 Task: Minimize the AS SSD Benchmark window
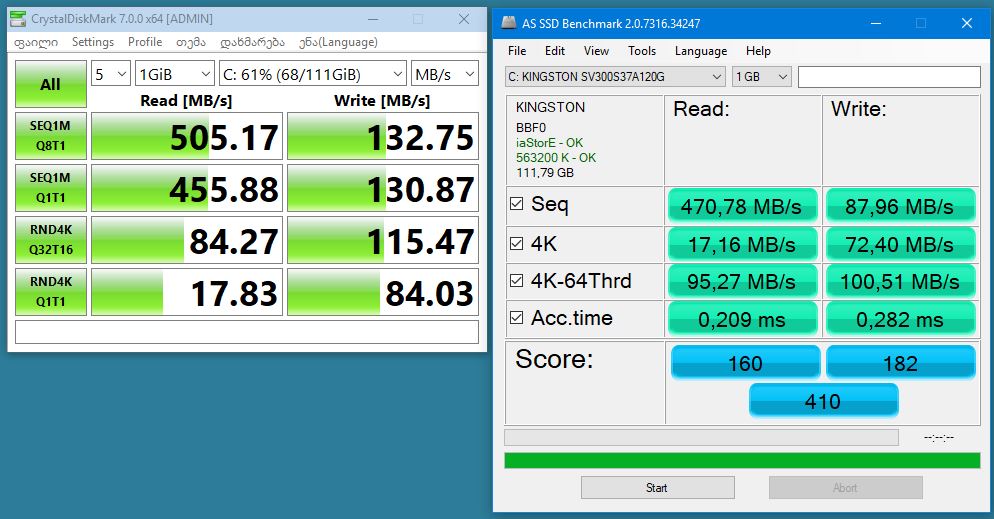(876, 23)
